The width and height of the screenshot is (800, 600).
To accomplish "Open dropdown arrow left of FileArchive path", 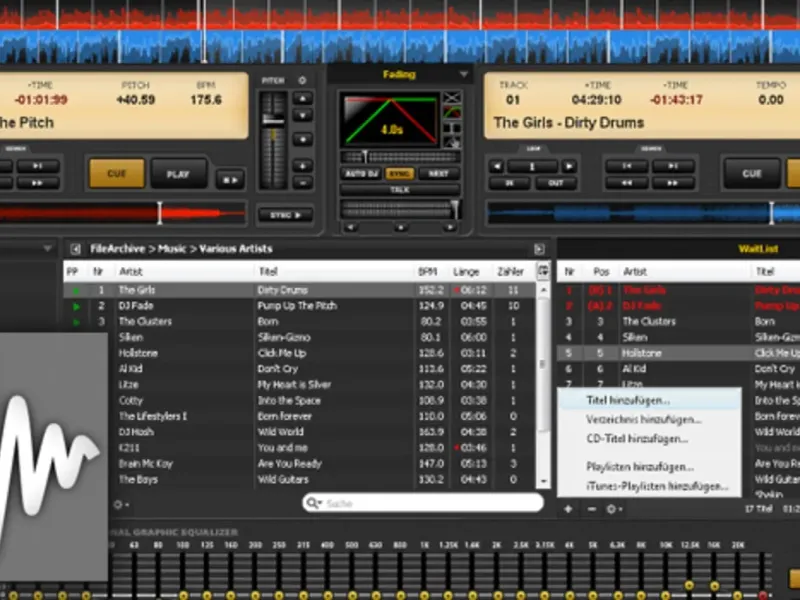I will tap(47, 248).
